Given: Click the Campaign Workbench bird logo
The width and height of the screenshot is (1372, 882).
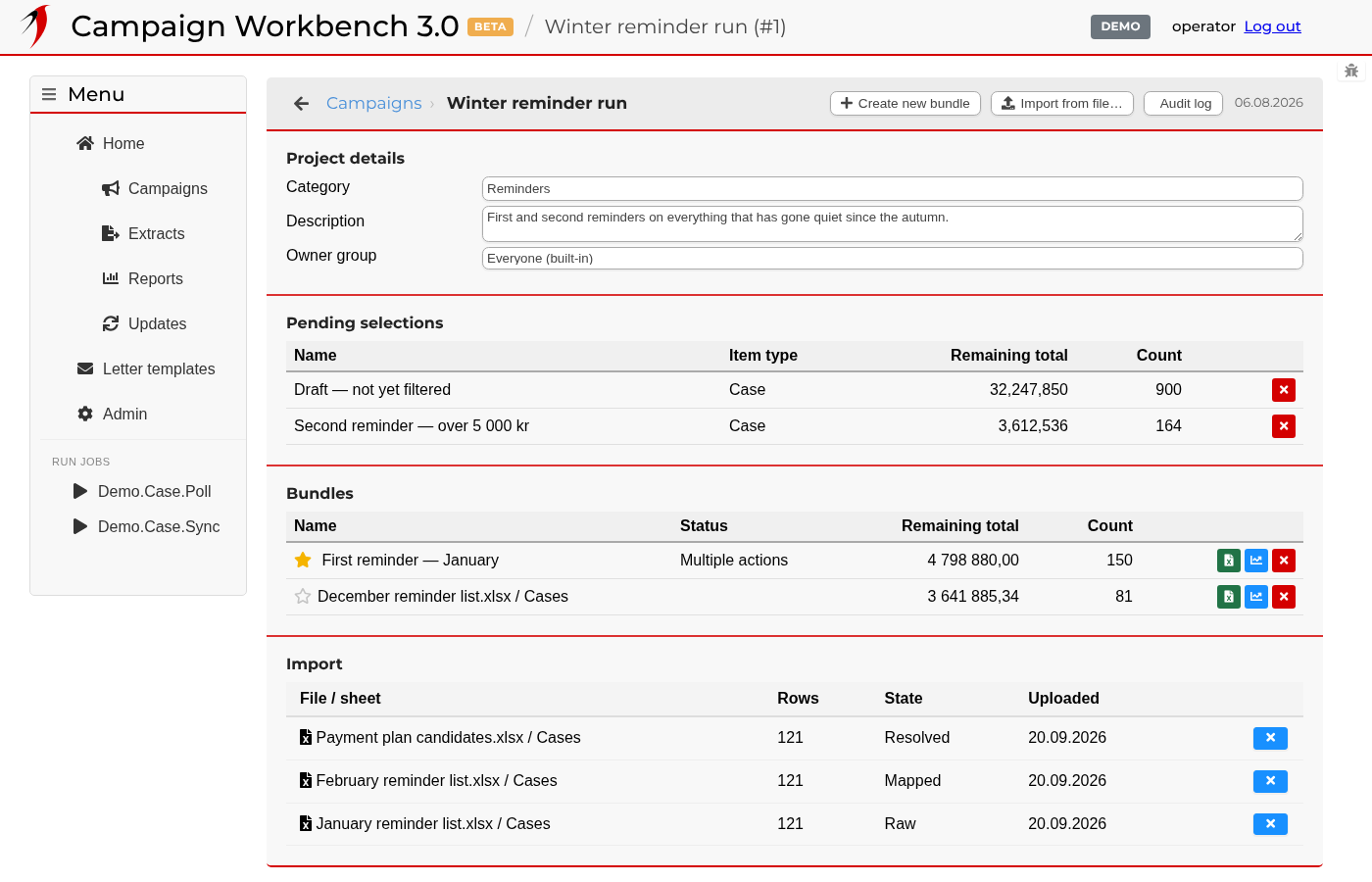Looking at the screenshot, I should point(36,26).
